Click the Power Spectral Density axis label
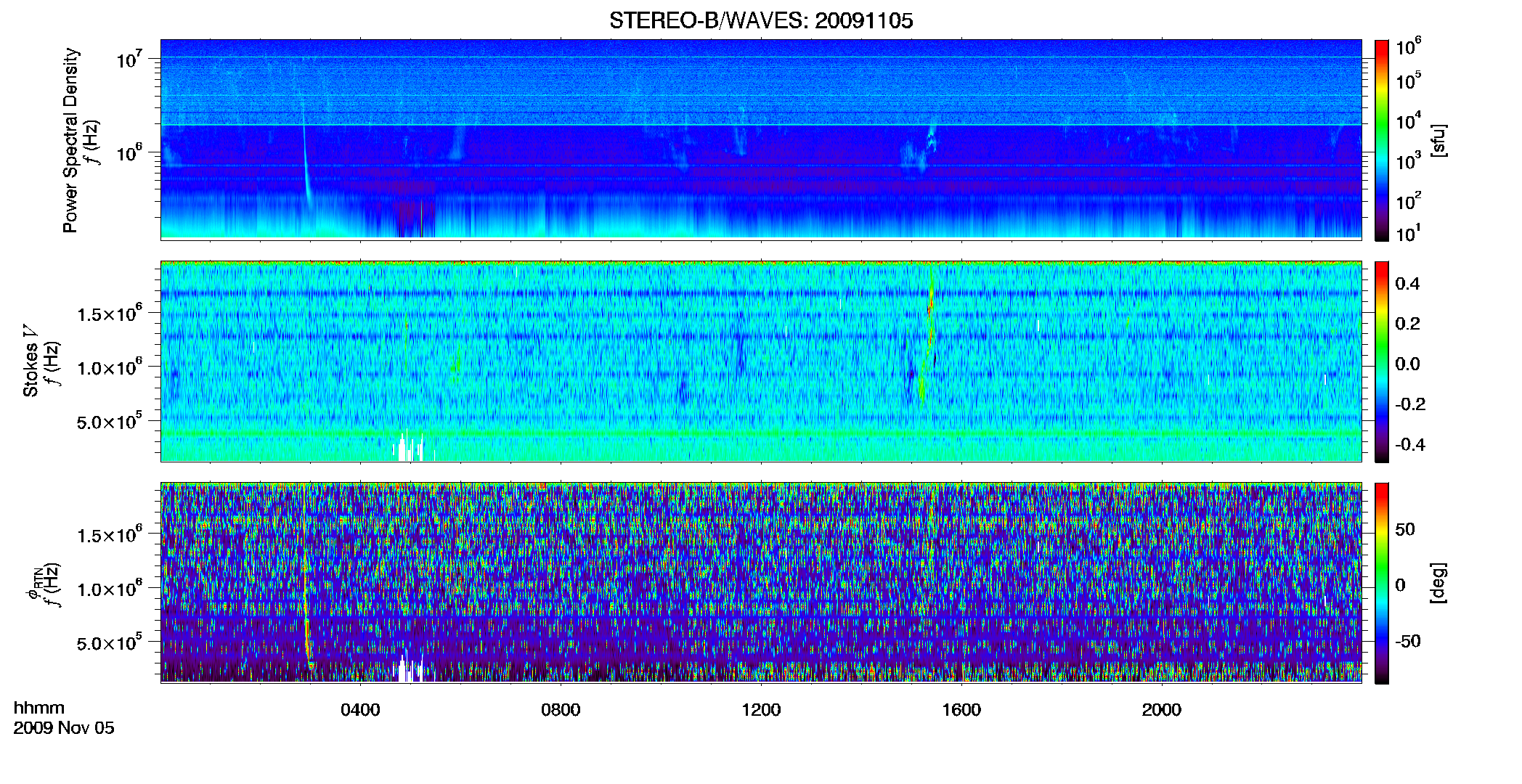 (x=70, y=140)
